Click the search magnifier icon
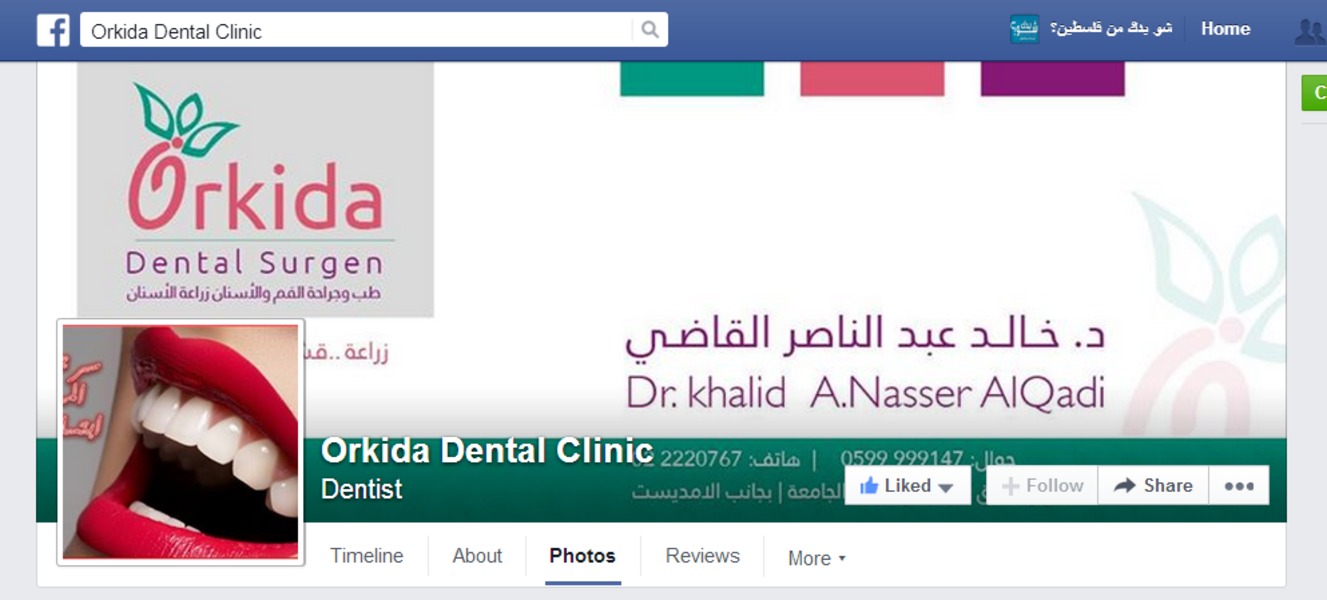 click(650, 30)
